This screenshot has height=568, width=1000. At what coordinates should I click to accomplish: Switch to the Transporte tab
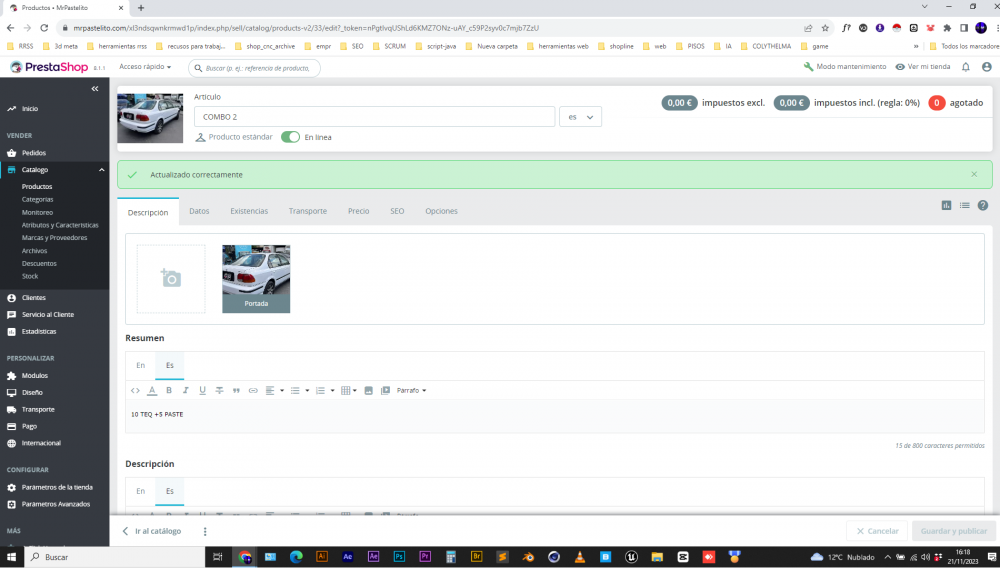point(307,211)
